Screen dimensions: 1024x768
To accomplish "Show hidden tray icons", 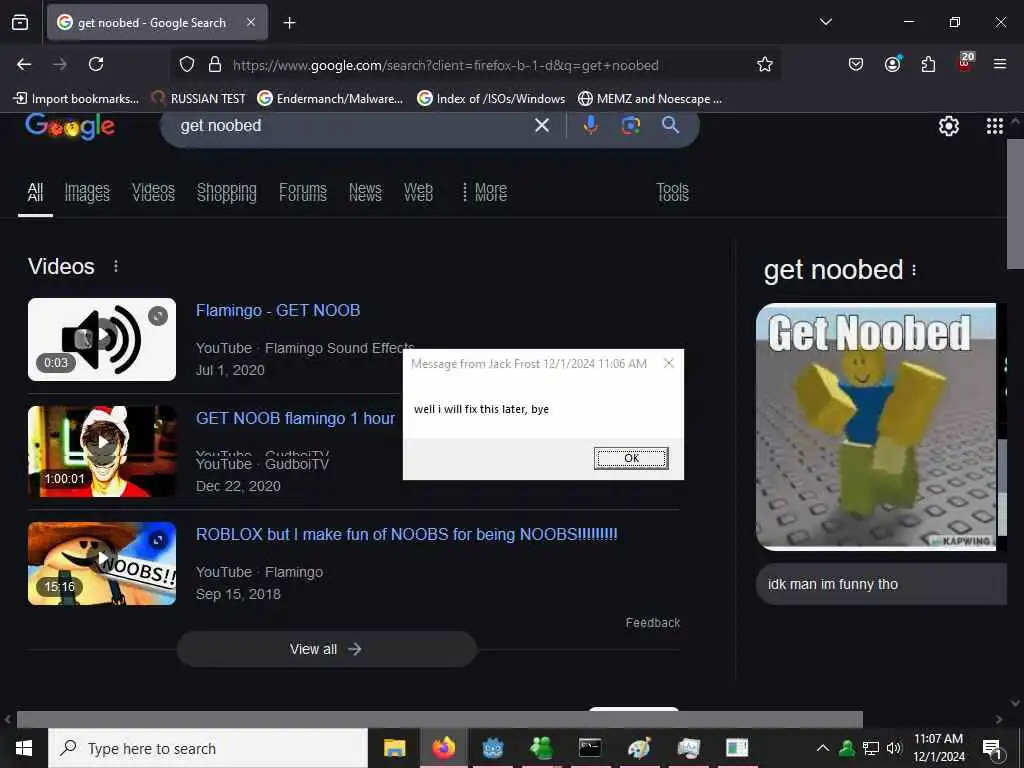I will [823, 748].
